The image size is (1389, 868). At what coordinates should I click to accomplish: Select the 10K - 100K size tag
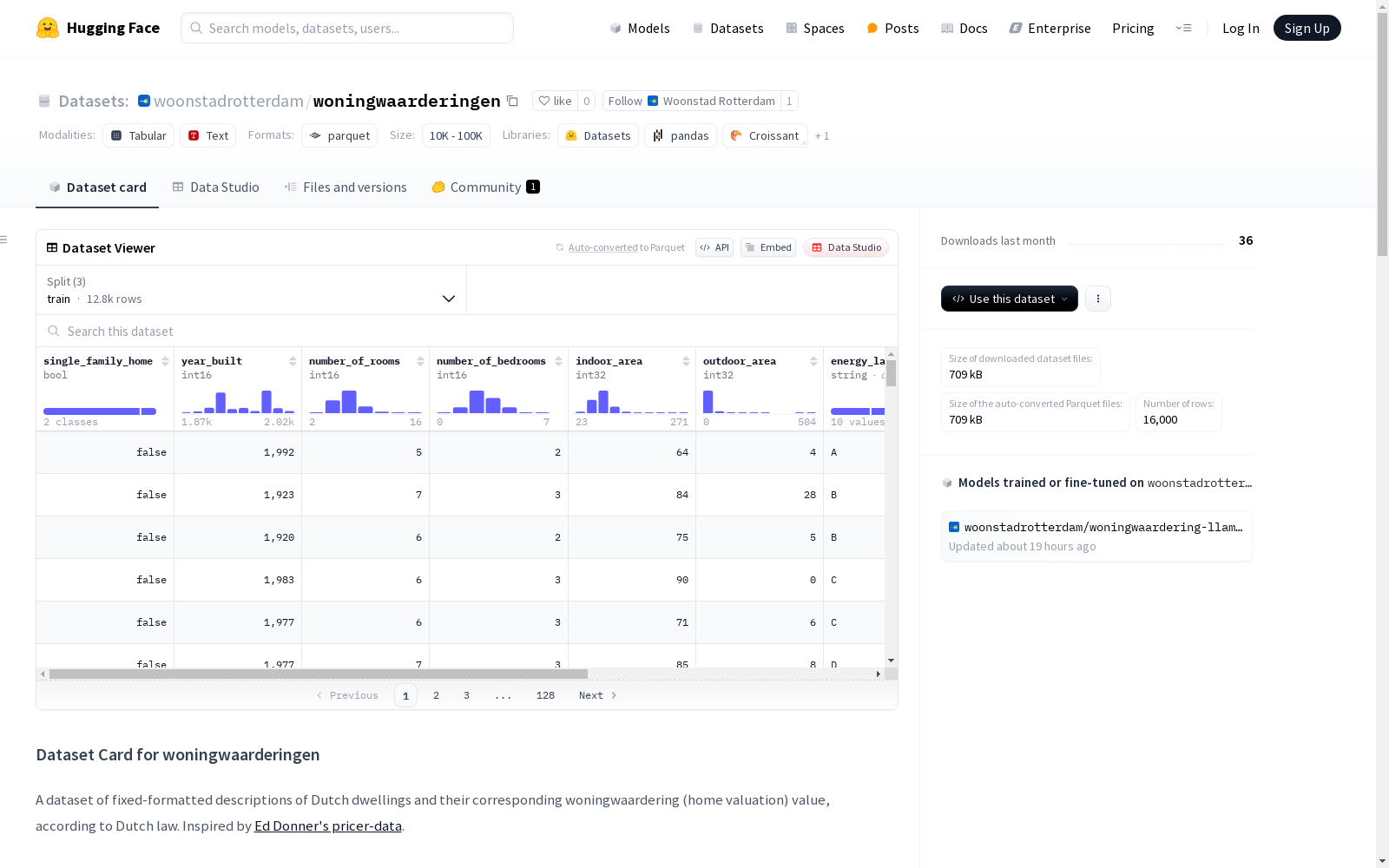pyautogui.click(x=456, y=136)
